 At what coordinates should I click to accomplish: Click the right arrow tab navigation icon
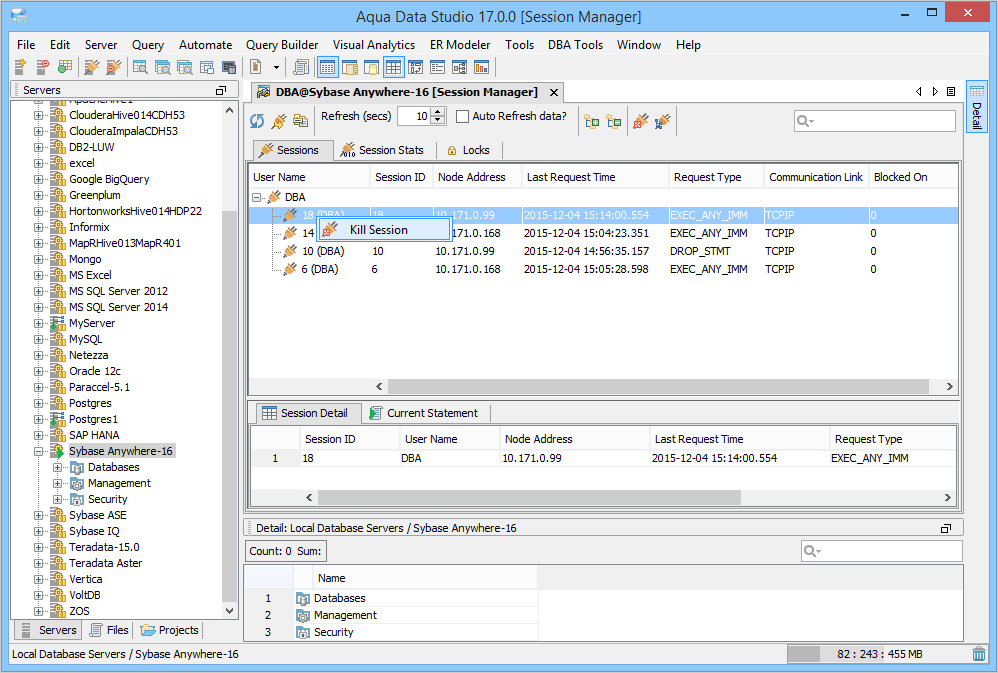pos(935,92)
